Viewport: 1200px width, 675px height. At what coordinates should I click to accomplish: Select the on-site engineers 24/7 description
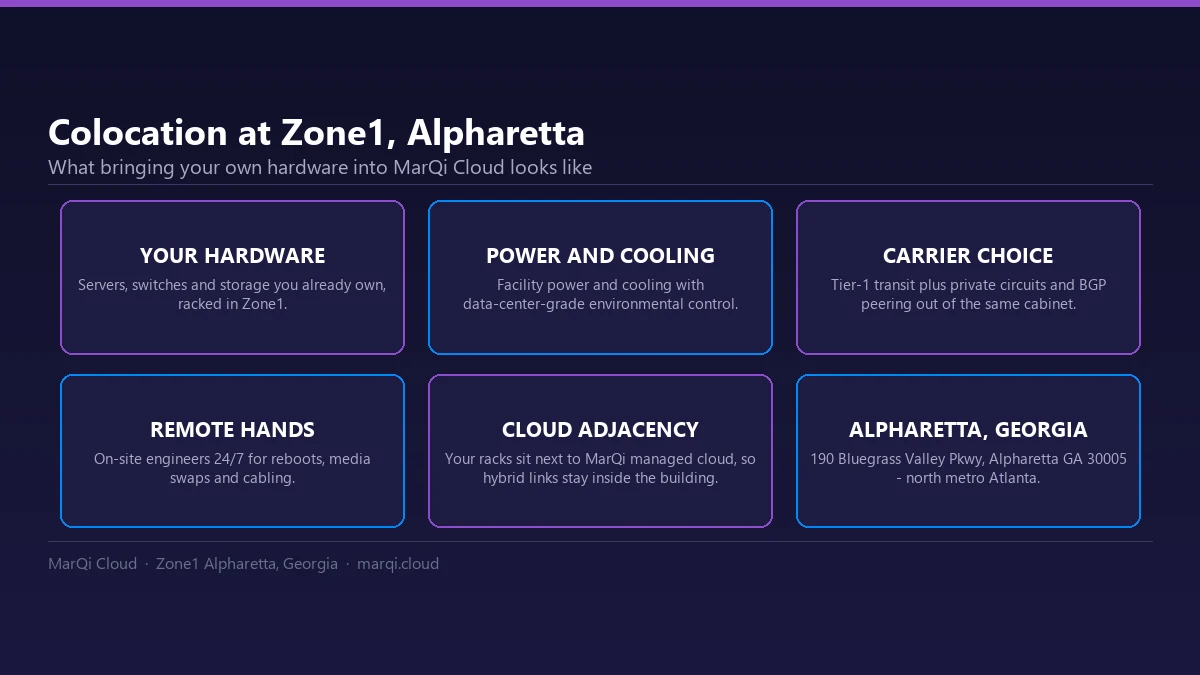[x=232, y=468]
